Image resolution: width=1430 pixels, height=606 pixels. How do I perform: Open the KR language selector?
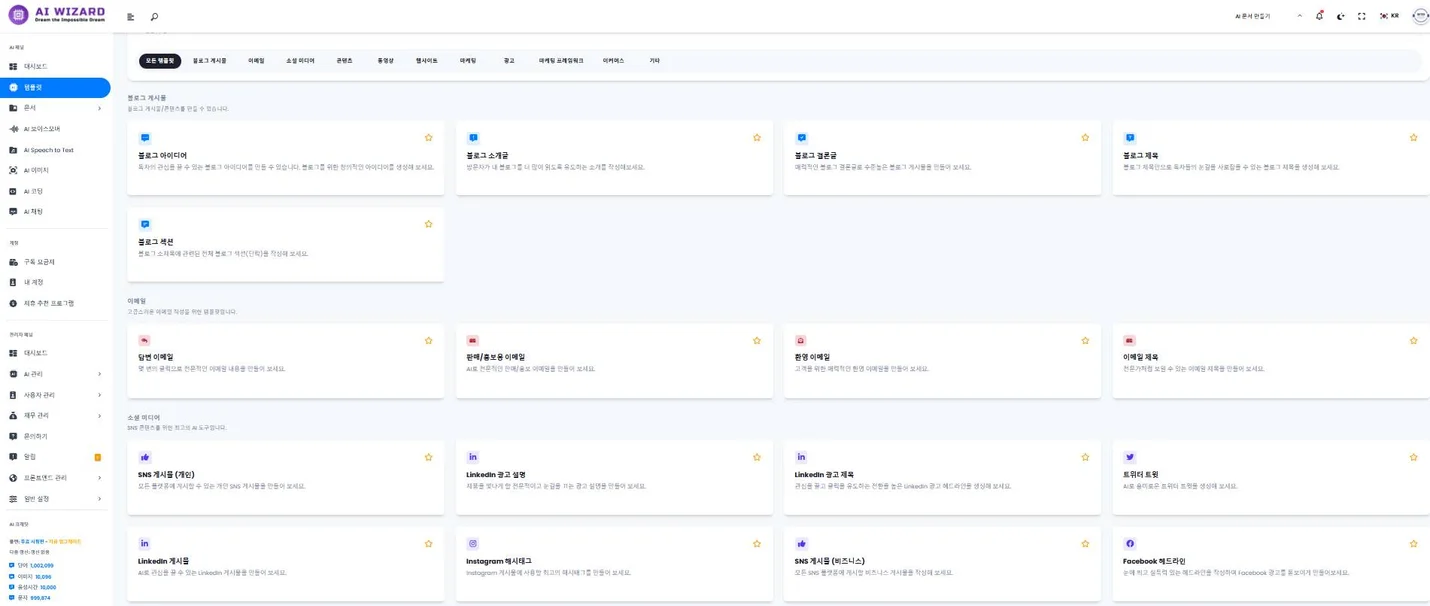pos(1389,16)
